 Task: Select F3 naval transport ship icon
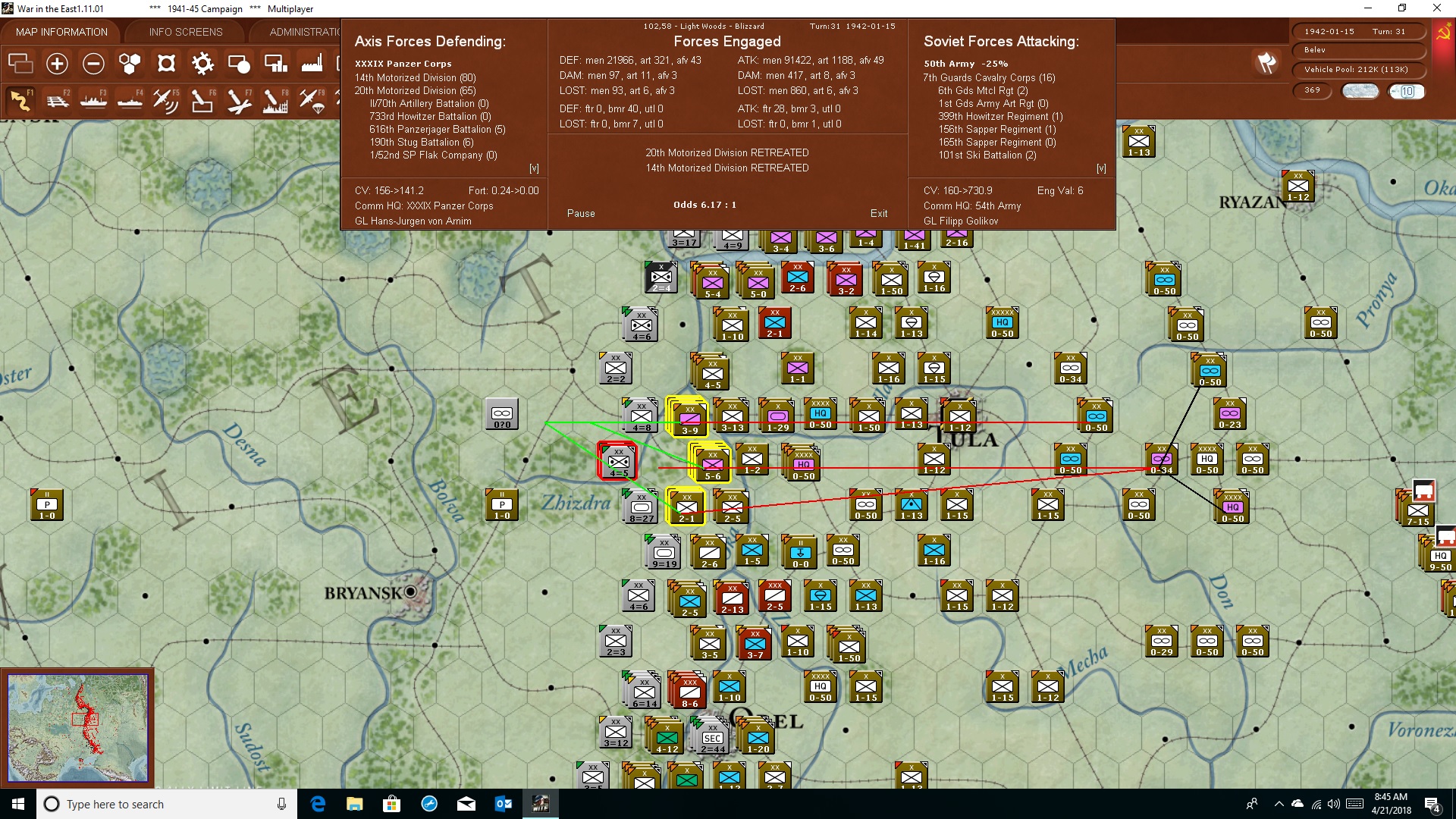93,100
